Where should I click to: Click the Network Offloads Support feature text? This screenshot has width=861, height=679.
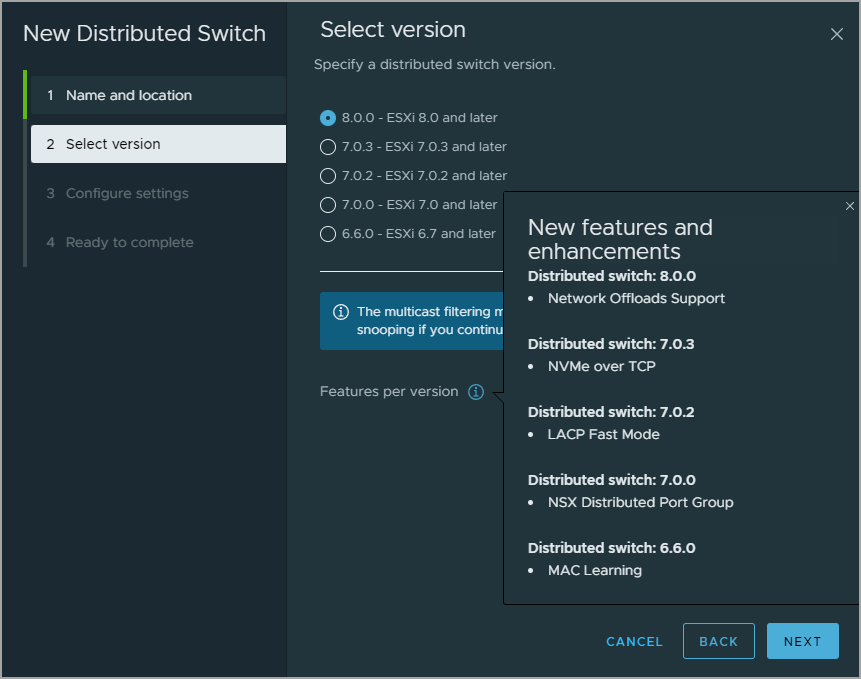(x=636, y=299)
